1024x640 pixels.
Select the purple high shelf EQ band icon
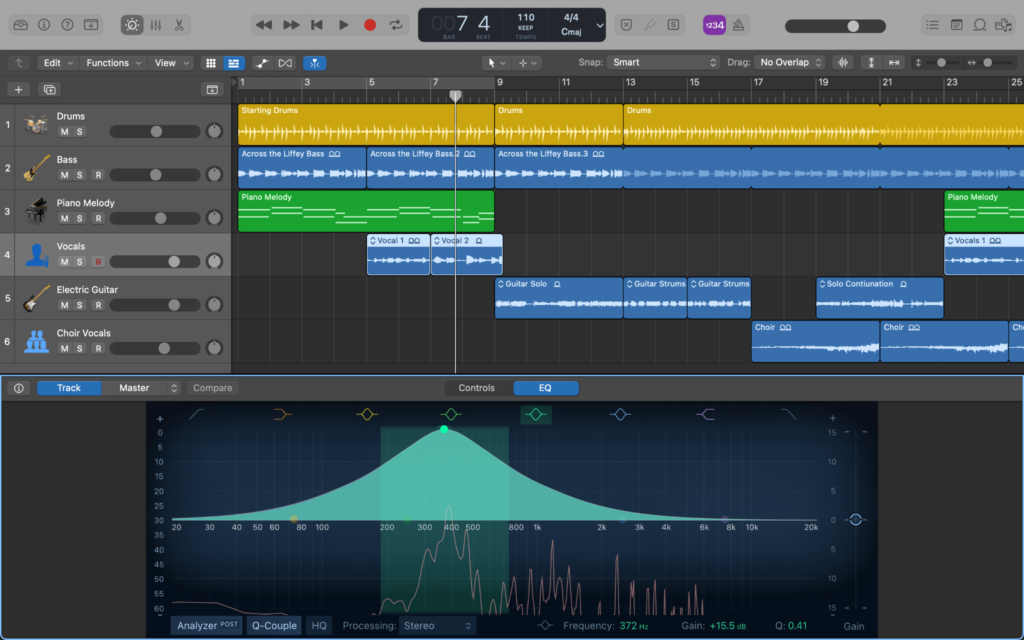point(705,414)
